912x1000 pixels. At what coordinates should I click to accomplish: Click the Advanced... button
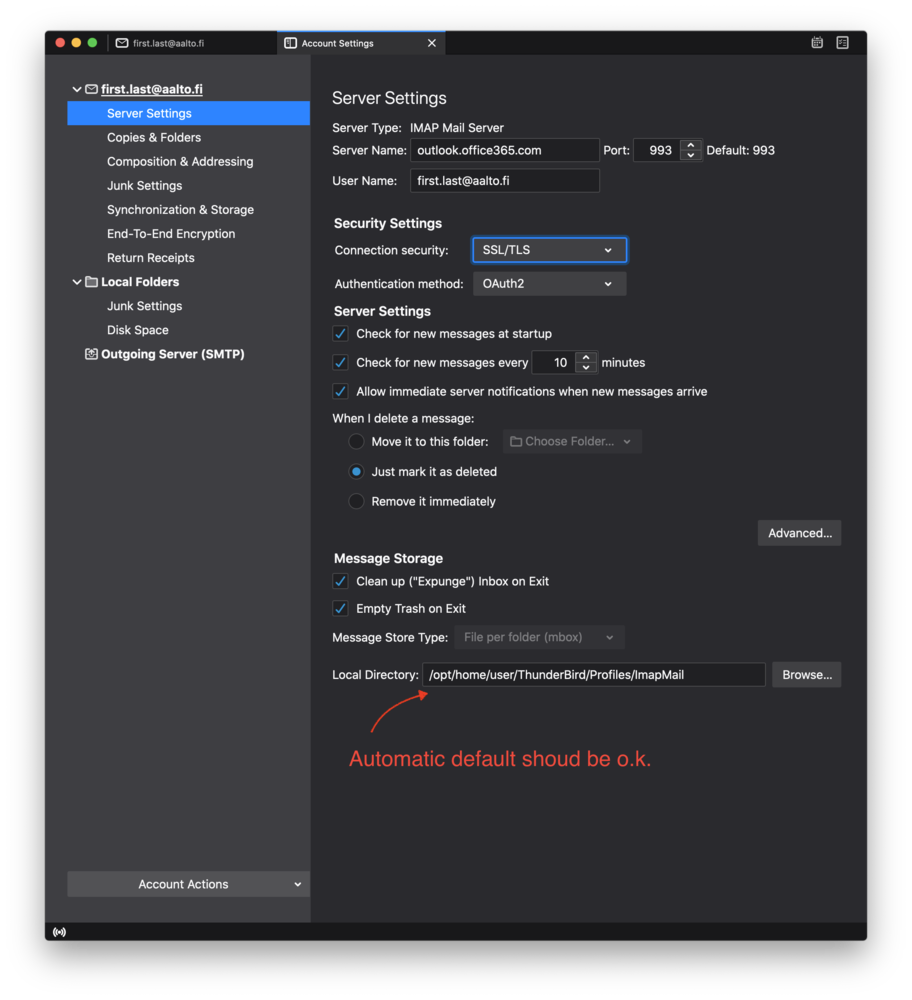[x=799, y=533]
